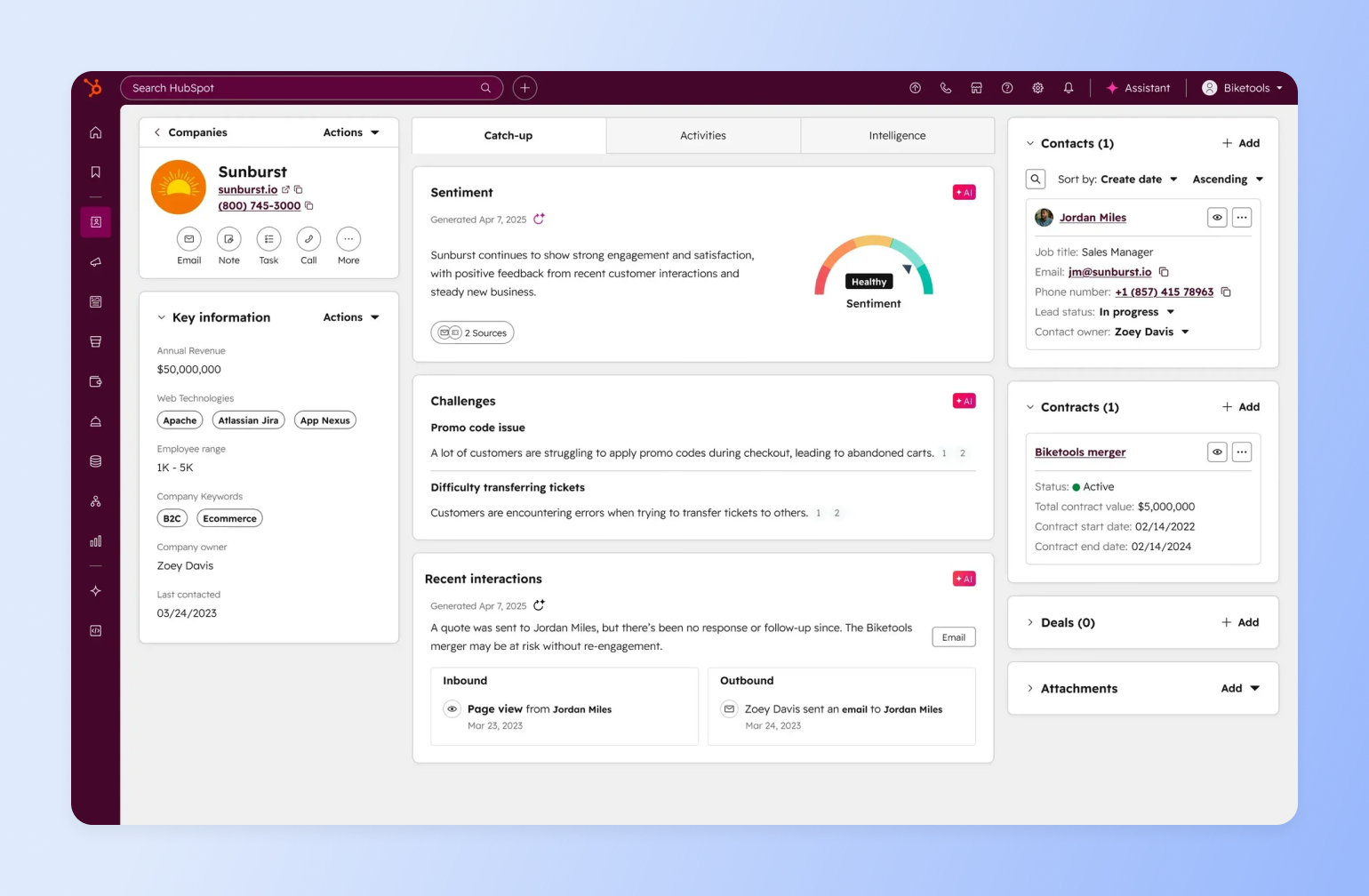1369x896 pixels.
Task: Open the Lead status In progress dropdown
Action: [1137, 312]
